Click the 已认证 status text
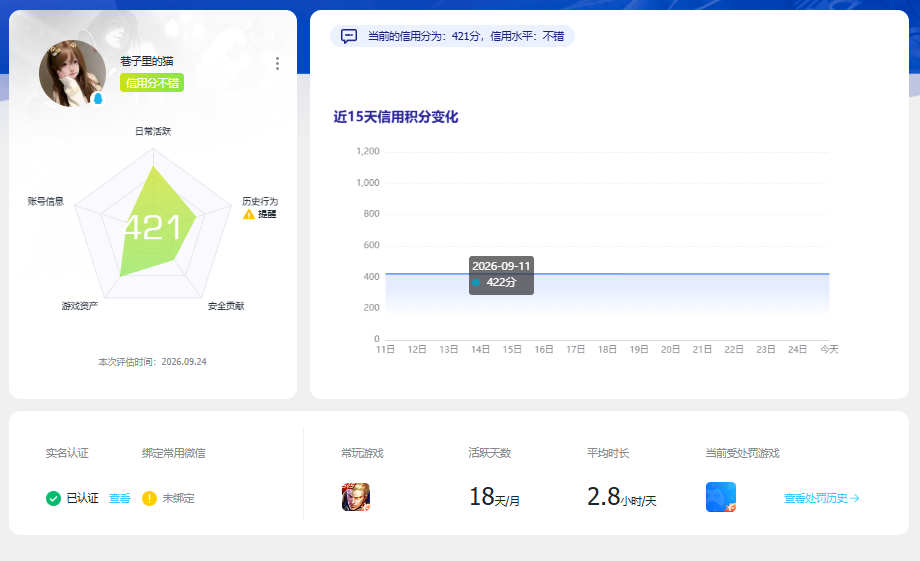Image resolution: width=920 pixels, height=561 pixels. click(83, 498)
